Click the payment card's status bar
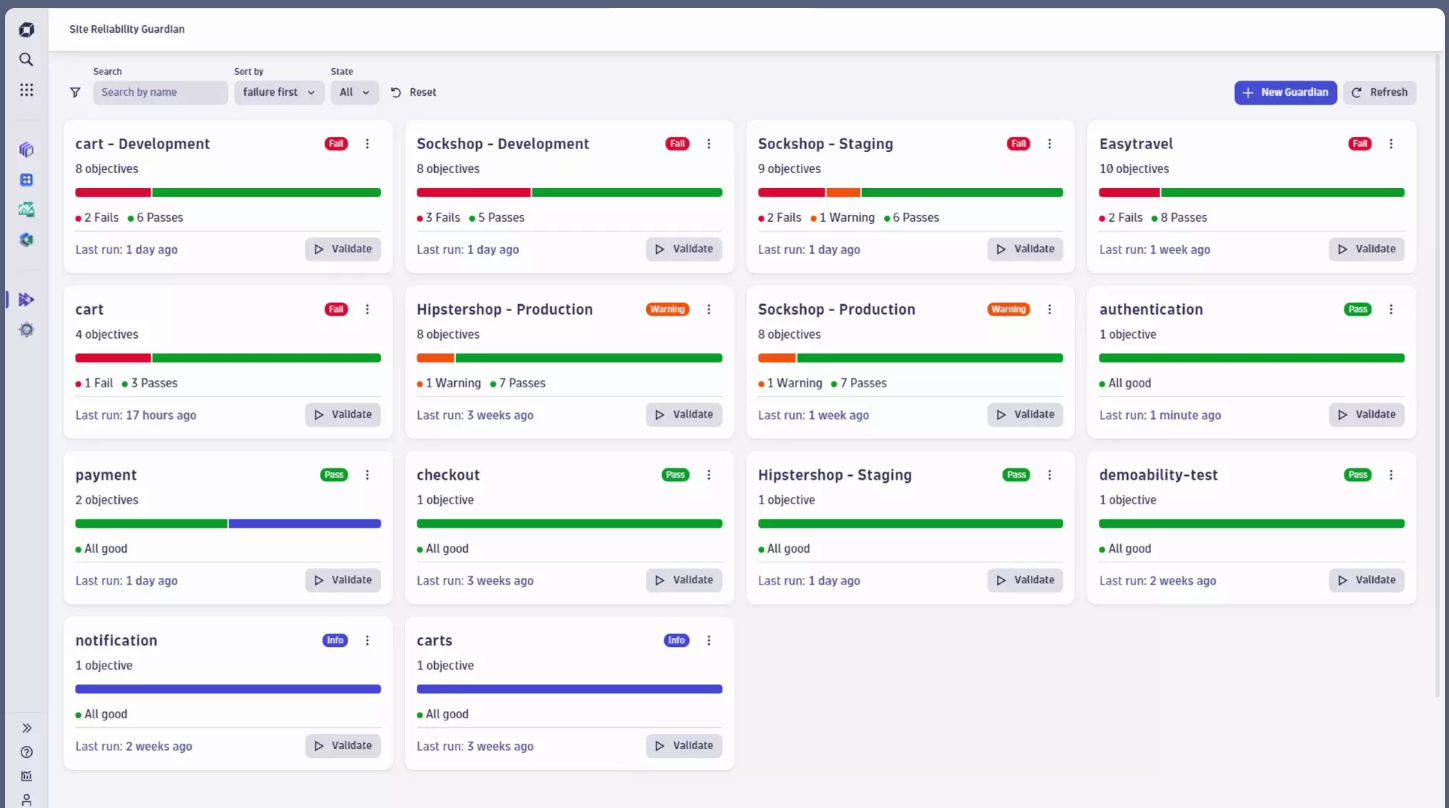 pyautogui.click(x=228, y=523)
